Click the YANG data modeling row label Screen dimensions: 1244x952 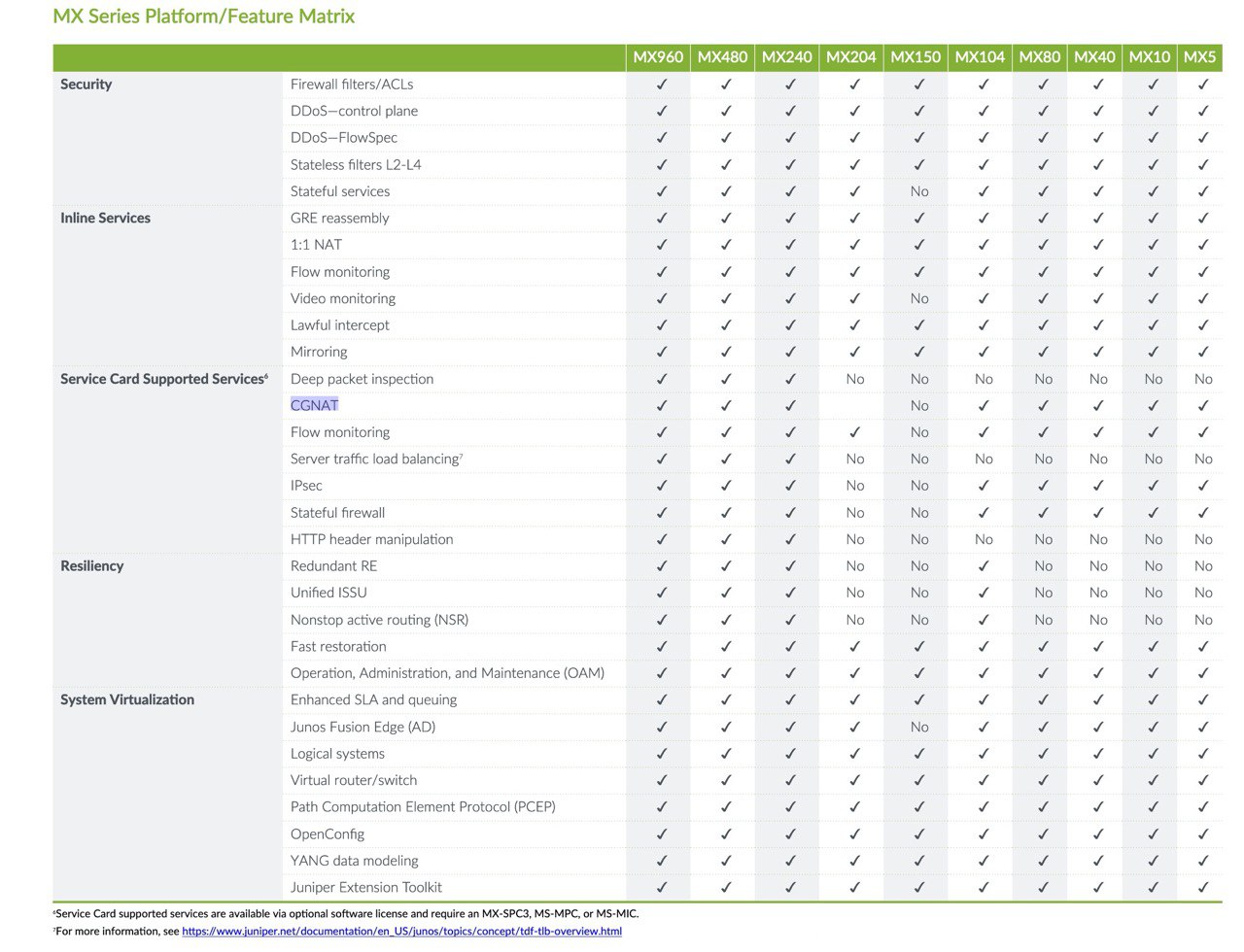pyautogui.click(x=354, y=861)
